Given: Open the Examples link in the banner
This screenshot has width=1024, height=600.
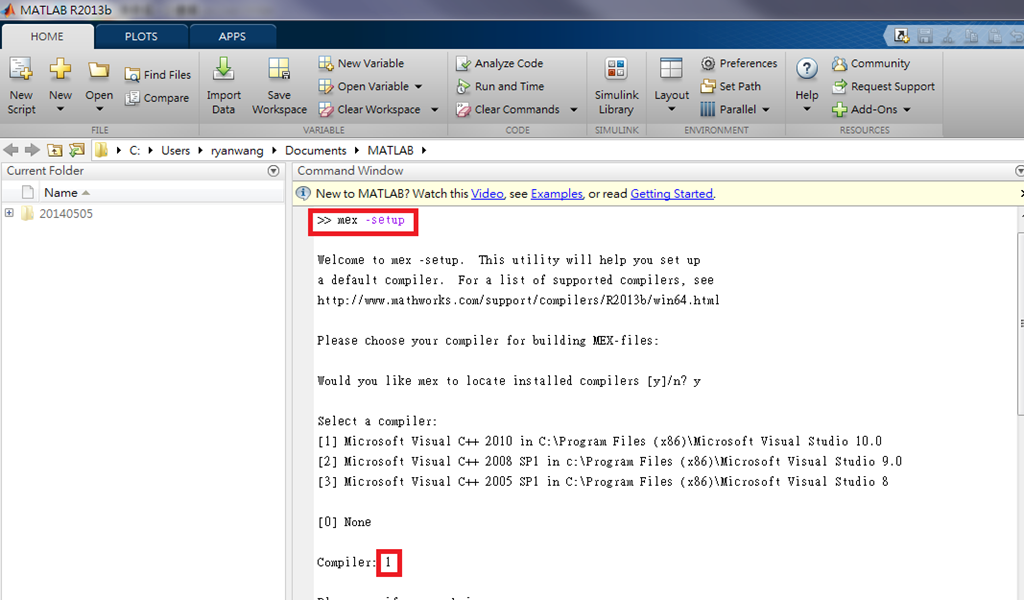Looking at the screenshot, I should point(556,194).
